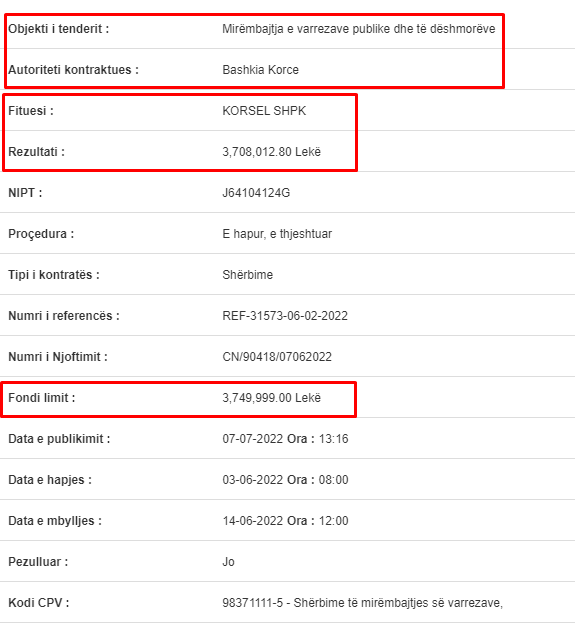This screenshot has width=575, height=638.
Task: Select the 'Jo' suspended value
Action: (228, 562)
